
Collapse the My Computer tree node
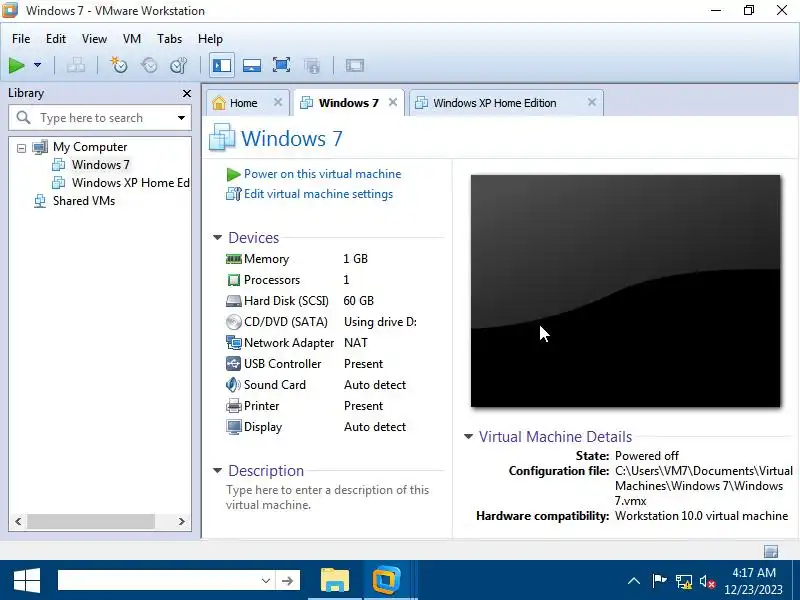[x=21, y=148]
